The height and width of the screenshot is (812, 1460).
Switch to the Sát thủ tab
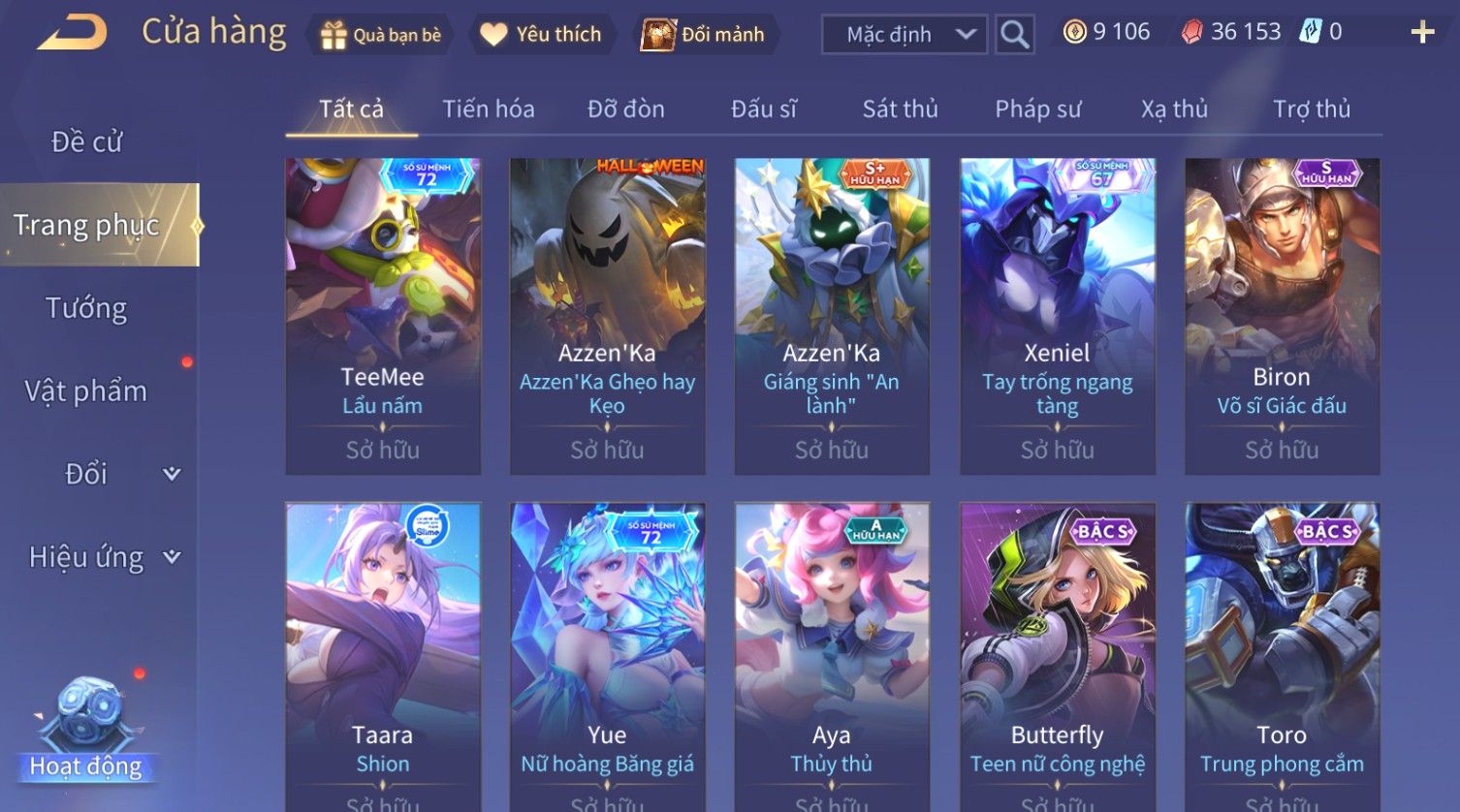900,109
